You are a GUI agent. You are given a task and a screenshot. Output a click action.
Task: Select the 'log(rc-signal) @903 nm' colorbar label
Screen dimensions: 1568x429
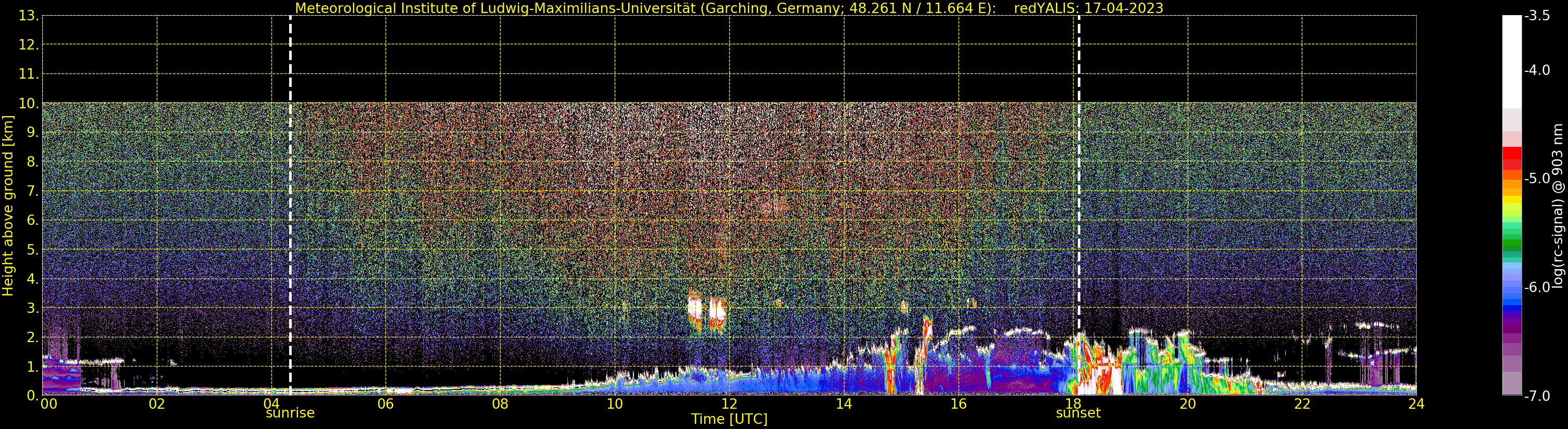pyautogui.click(x=1557, y=206)
